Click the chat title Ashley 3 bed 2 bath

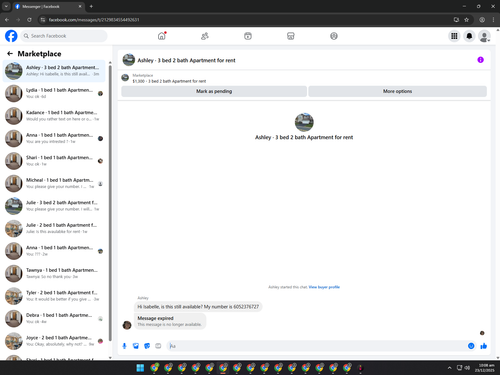(186, 60)
